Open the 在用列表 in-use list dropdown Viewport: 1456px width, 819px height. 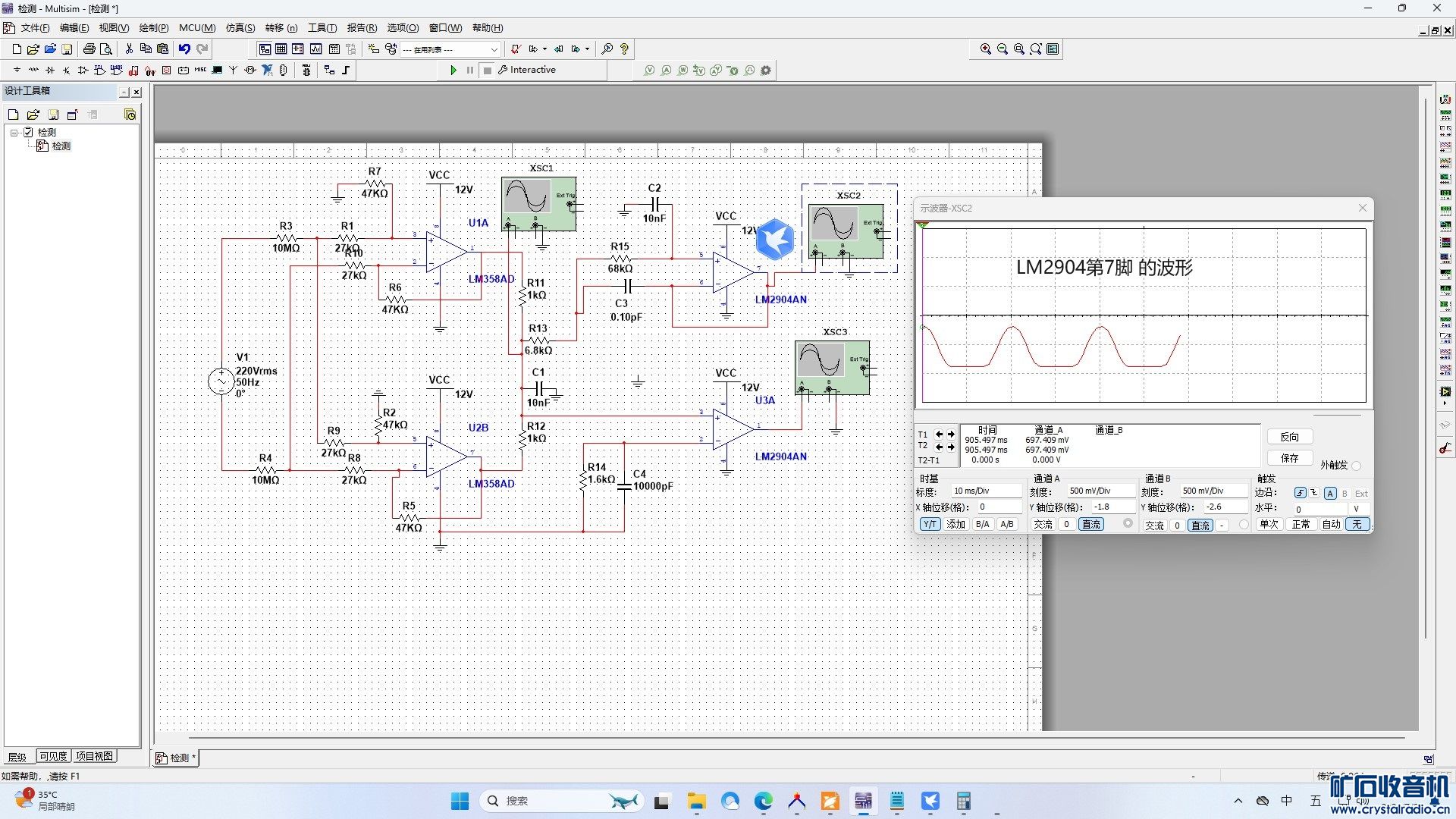(494, 49)
